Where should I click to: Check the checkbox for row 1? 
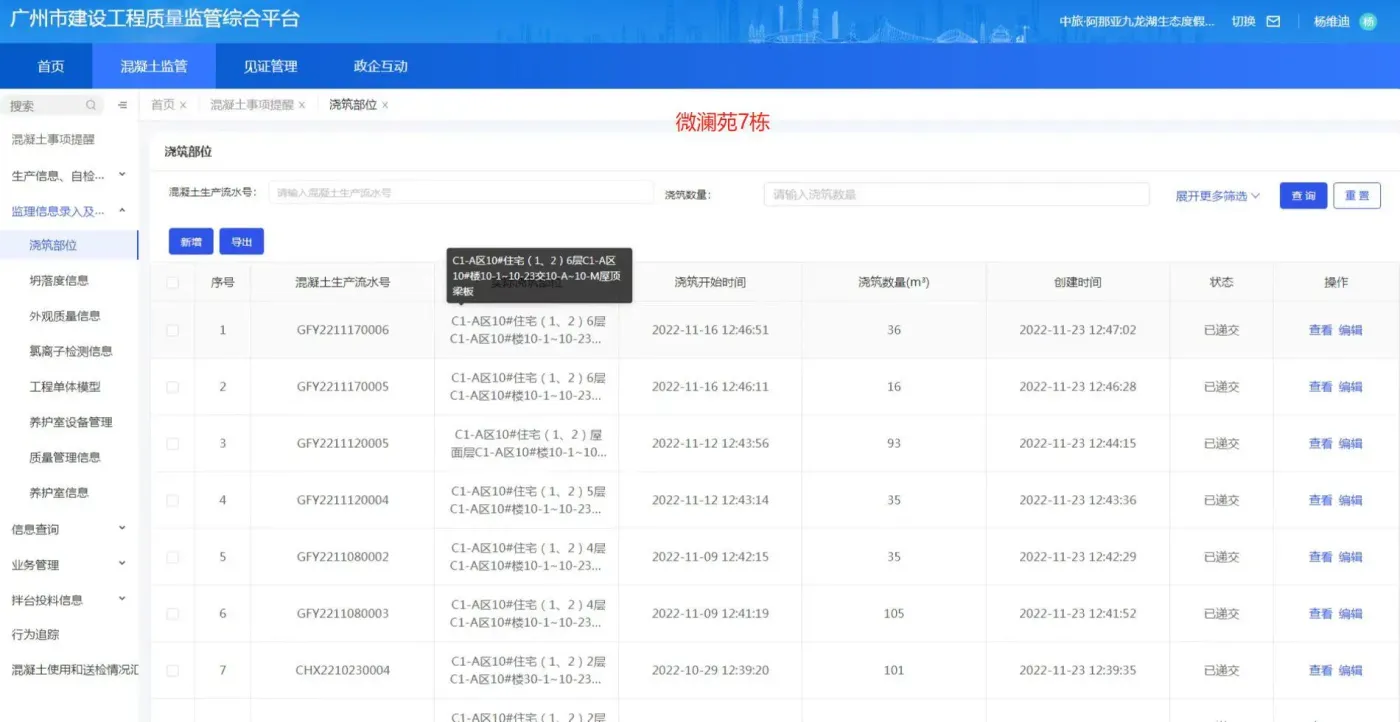[x=173, y=330]
